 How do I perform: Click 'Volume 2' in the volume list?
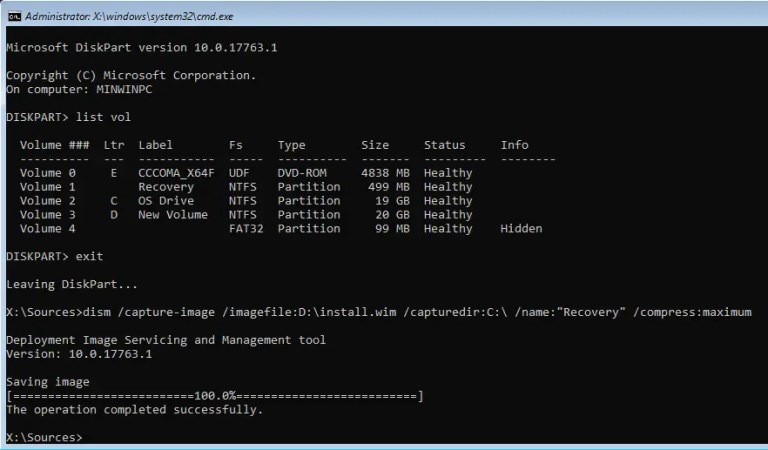(48, 201)
